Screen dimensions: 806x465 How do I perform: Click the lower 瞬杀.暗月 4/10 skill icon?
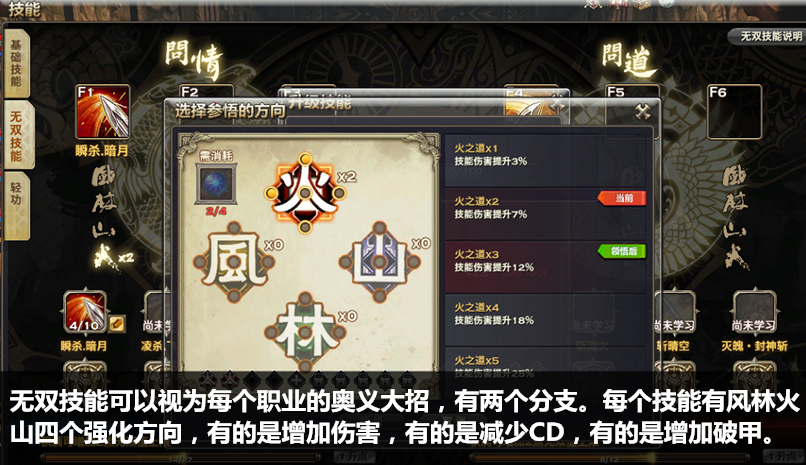pyautogui.click(x=85, y=313)
